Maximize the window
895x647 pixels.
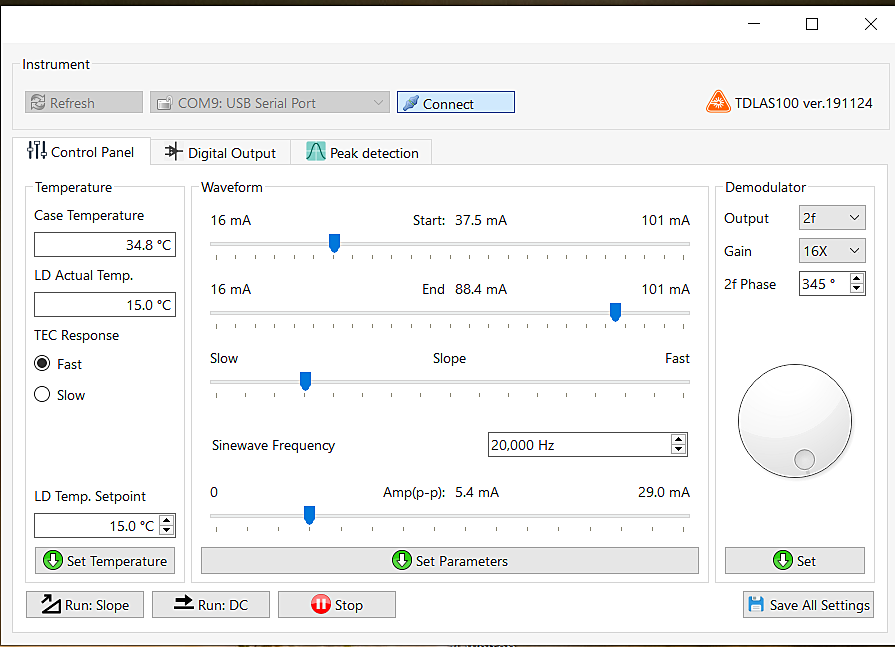tap(812, 24)
